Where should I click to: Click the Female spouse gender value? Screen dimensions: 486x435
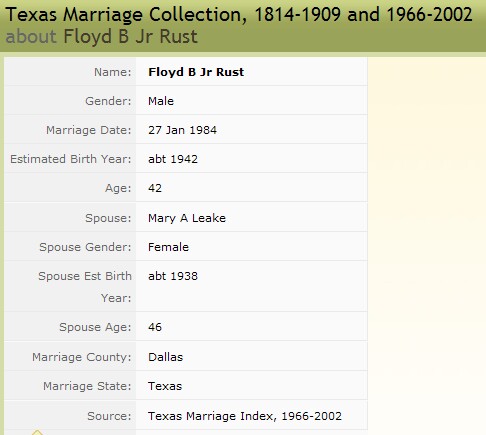click(x=168, y=247)
